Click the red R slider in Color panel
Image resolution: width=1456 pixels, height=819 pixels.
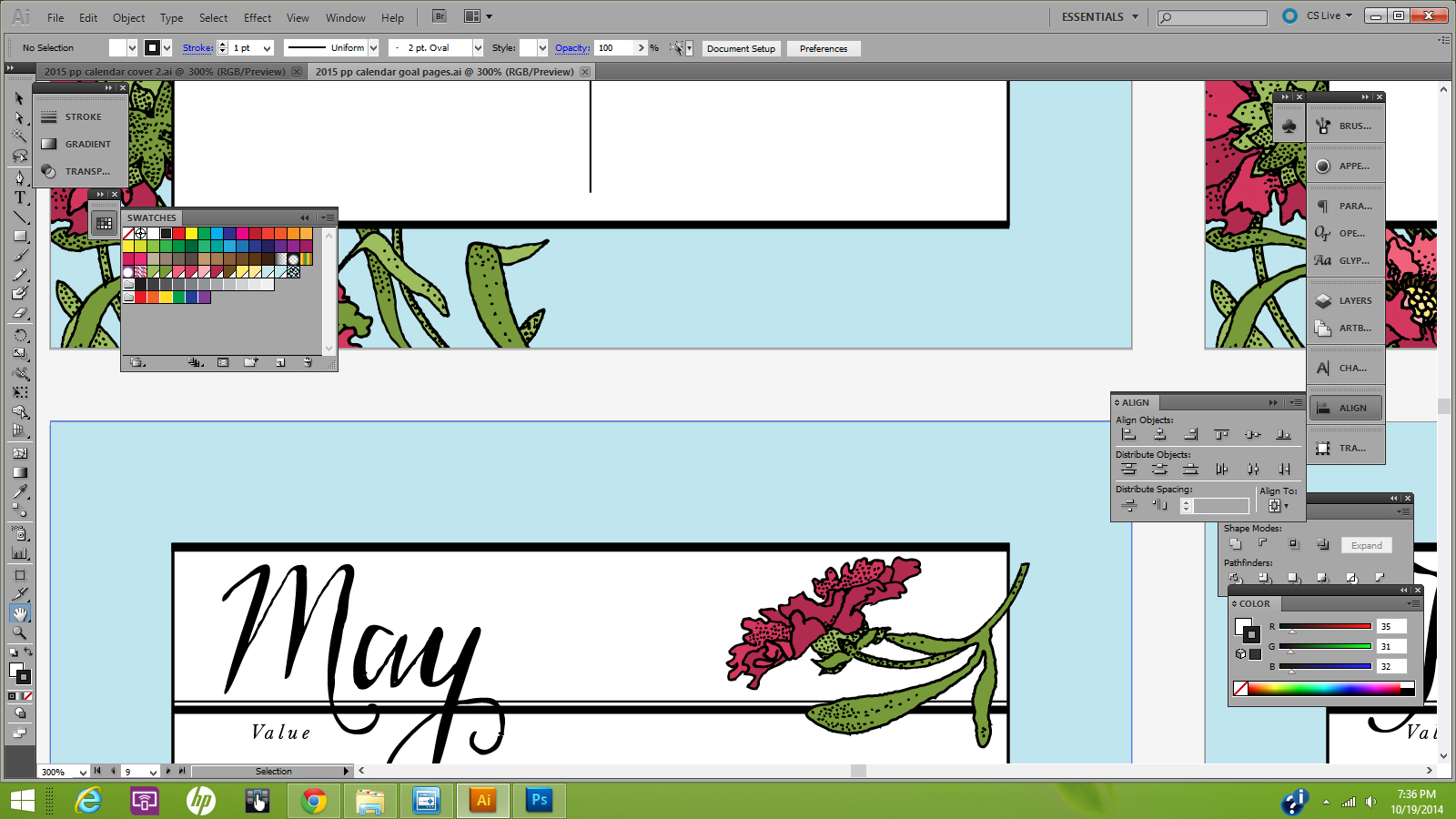pos(1325,626)
